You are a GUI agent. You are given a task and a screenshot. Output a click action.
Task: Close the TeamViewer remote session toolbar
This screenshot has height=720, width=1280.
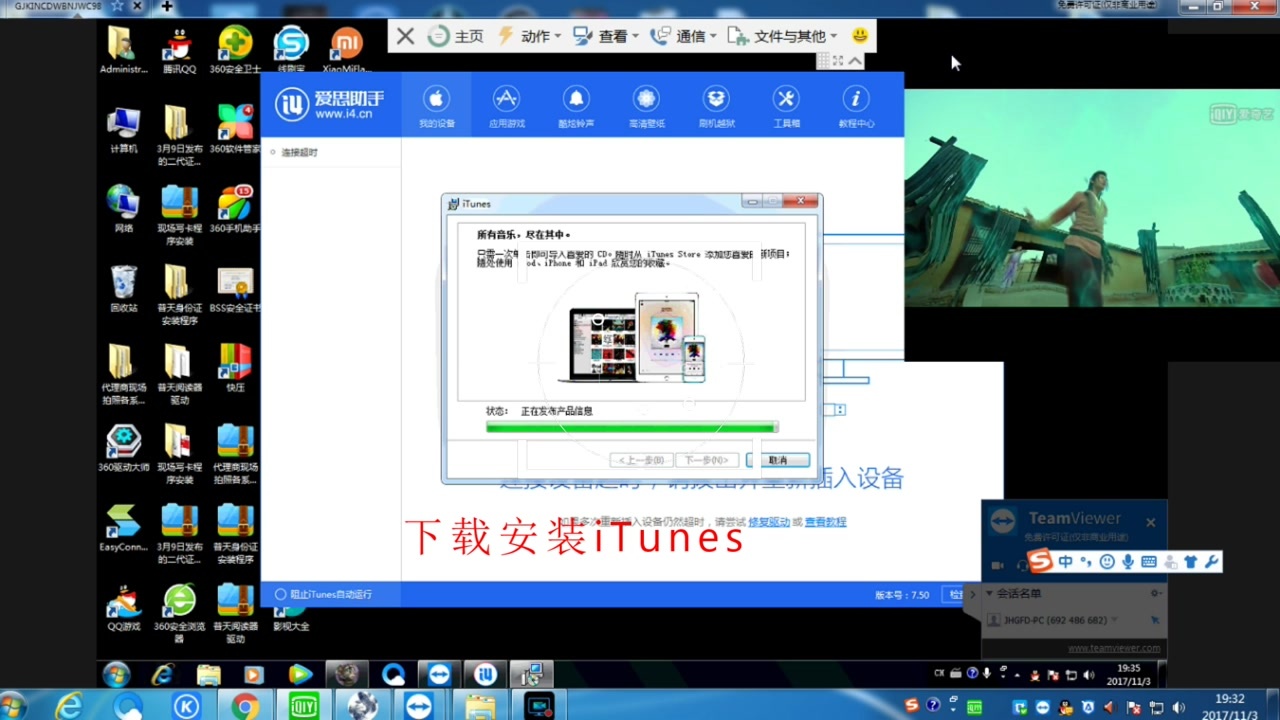pos(405,36)
